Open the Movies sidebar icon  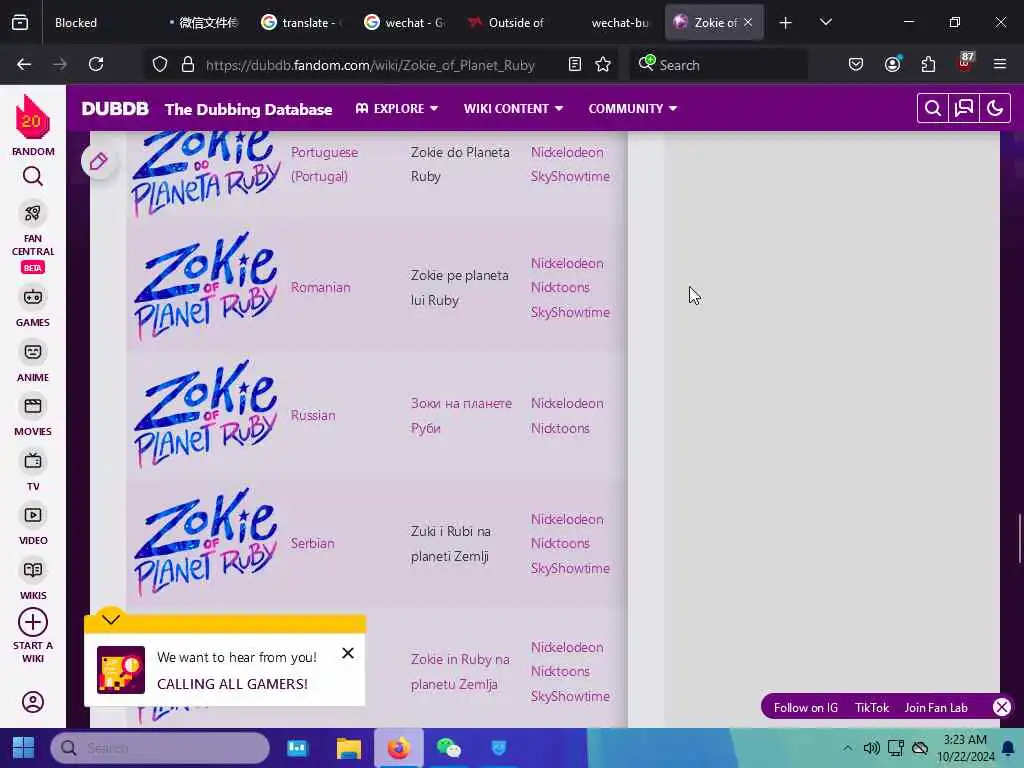[x=33, y=406]
